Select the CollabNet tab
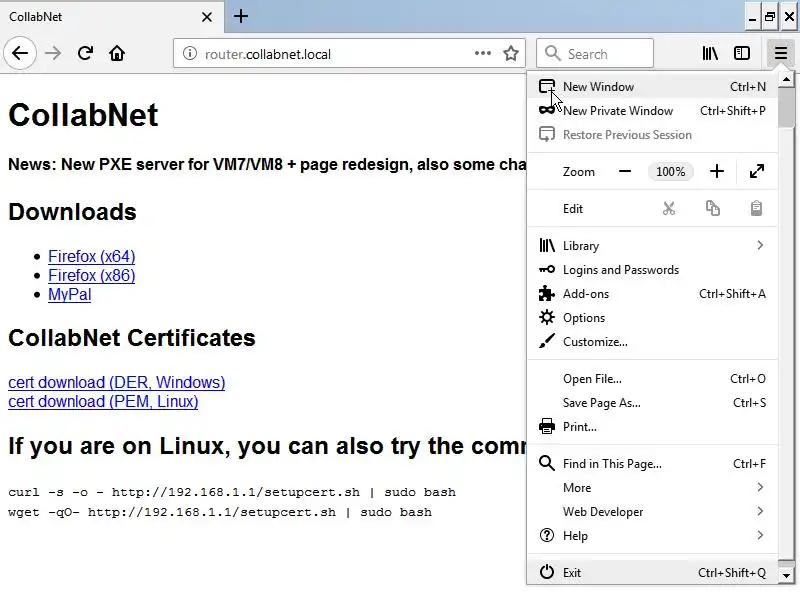This screenshot has height=600, width=800. point(111,17)
